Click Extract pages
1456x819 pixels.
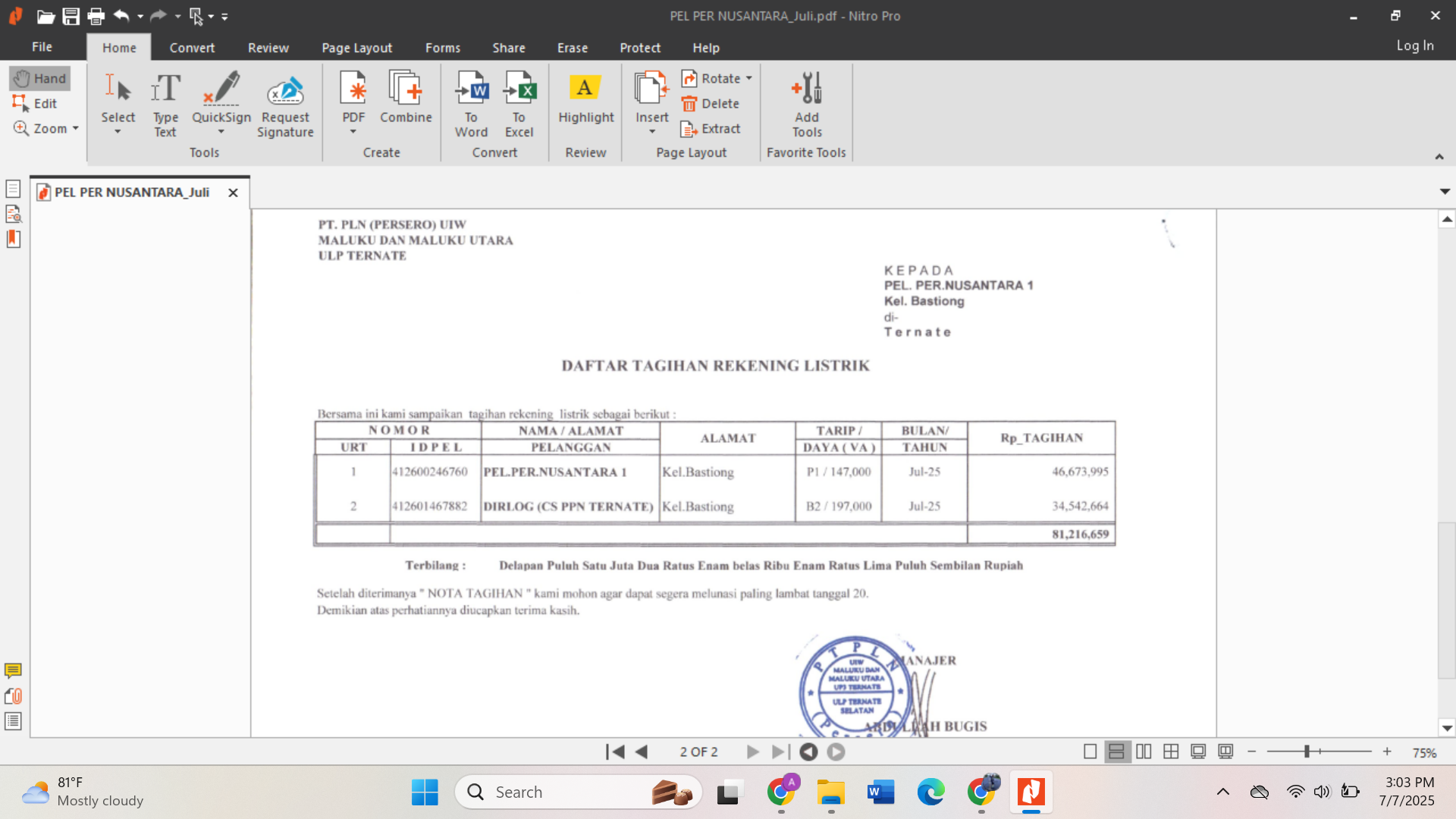[711, 128]
